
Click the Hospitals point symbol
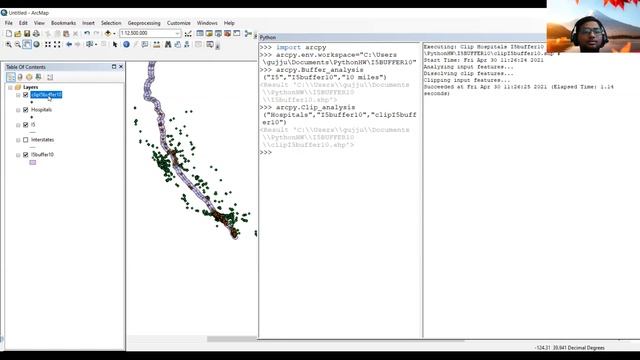pyautogui.click(x=32, y=117)
